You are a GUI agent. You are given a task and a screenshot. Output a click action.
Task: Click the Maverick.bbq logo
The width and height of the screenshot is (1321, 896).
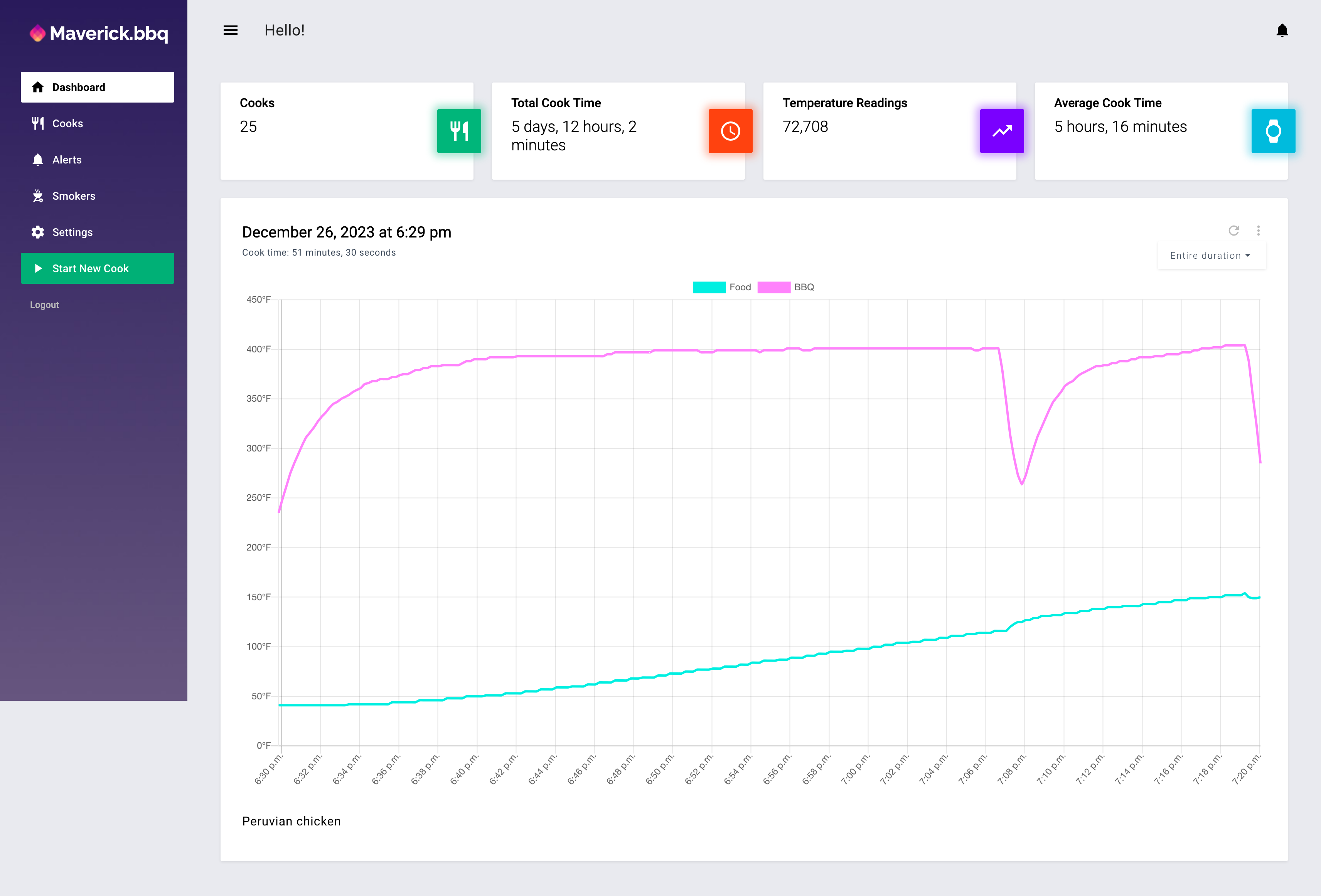pos(99,34)
